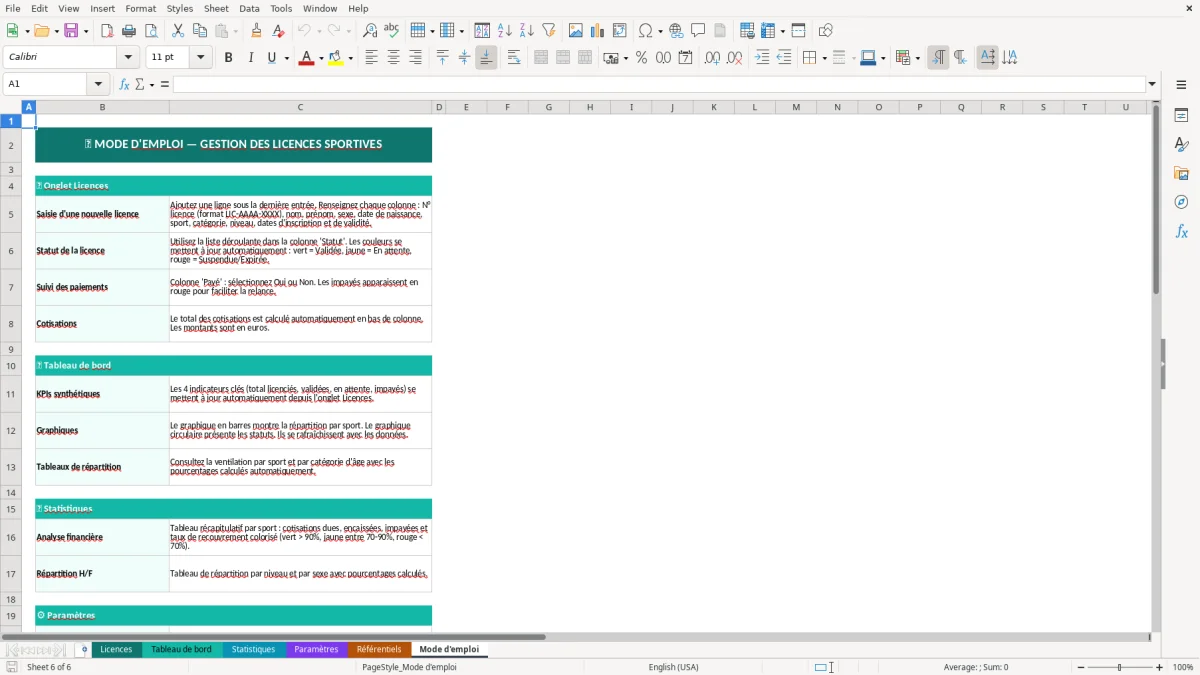Clear direct formatting
This screenshot has width=1200, height=675.
[278, 31]
